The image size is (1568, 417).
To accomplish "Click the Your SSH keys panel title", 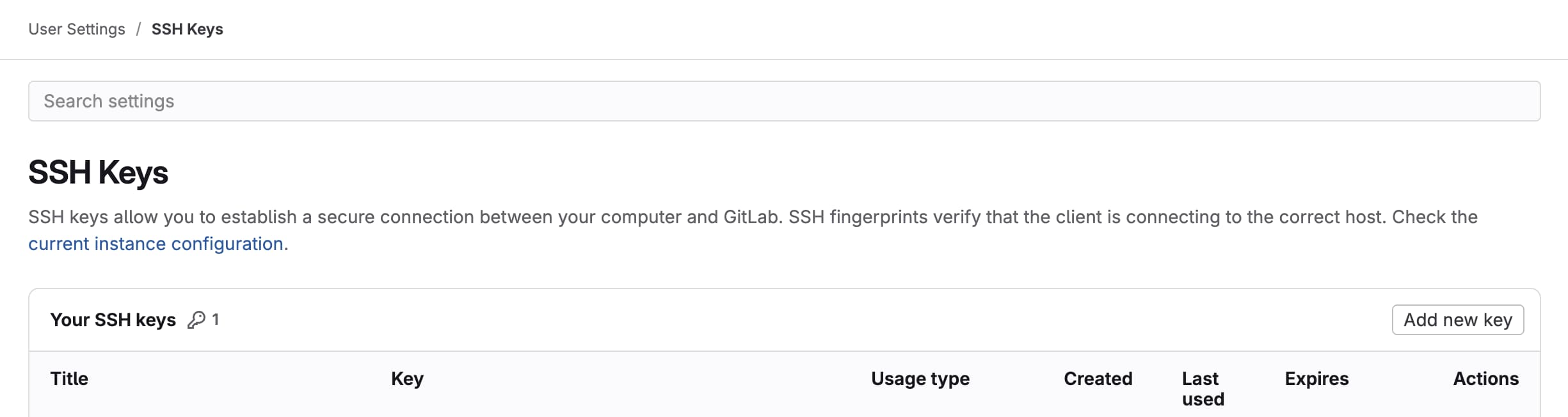I will click(x=114, y=320).
